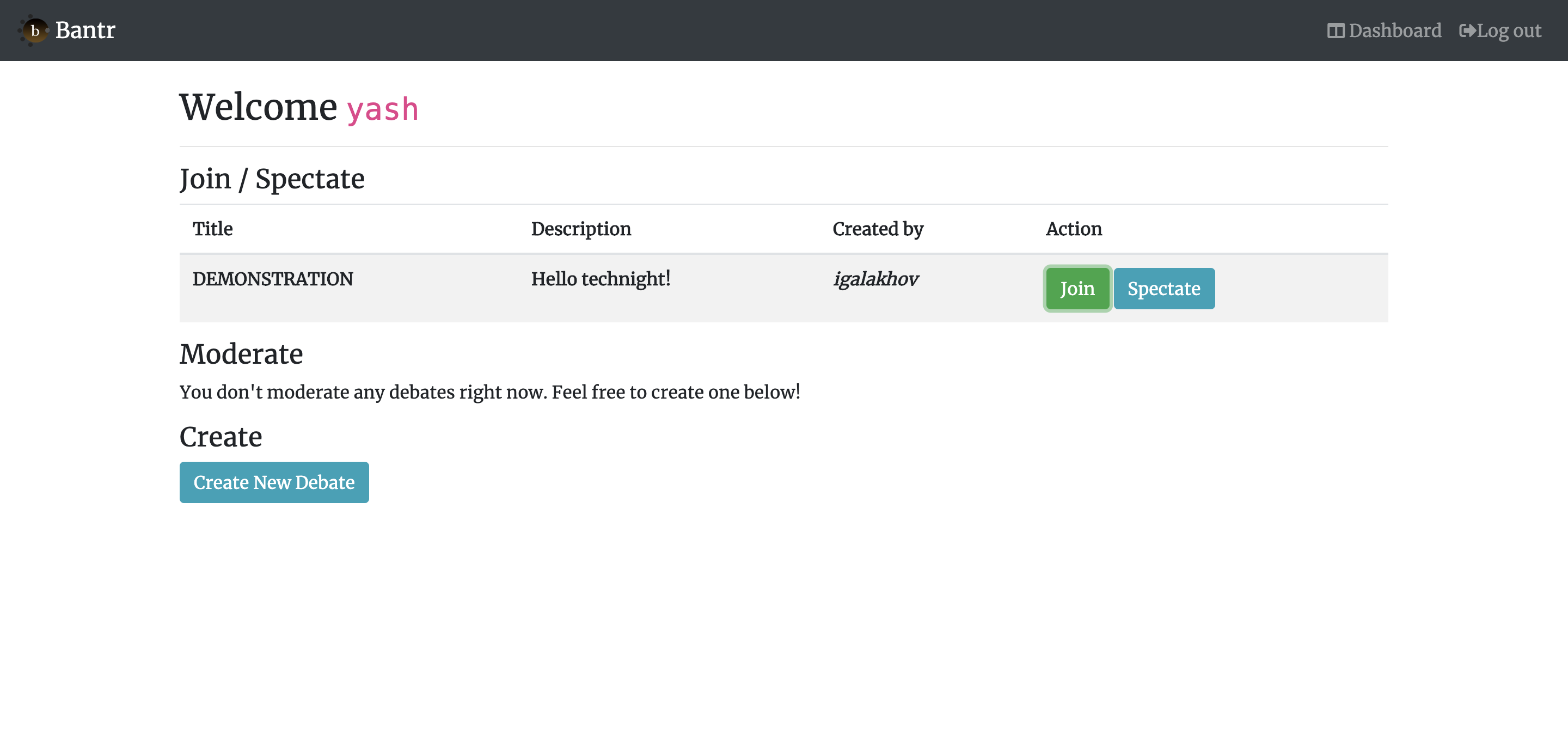Click the Title column header
The width and height of the screenshot is (1568, 734).
click(212, 229)
